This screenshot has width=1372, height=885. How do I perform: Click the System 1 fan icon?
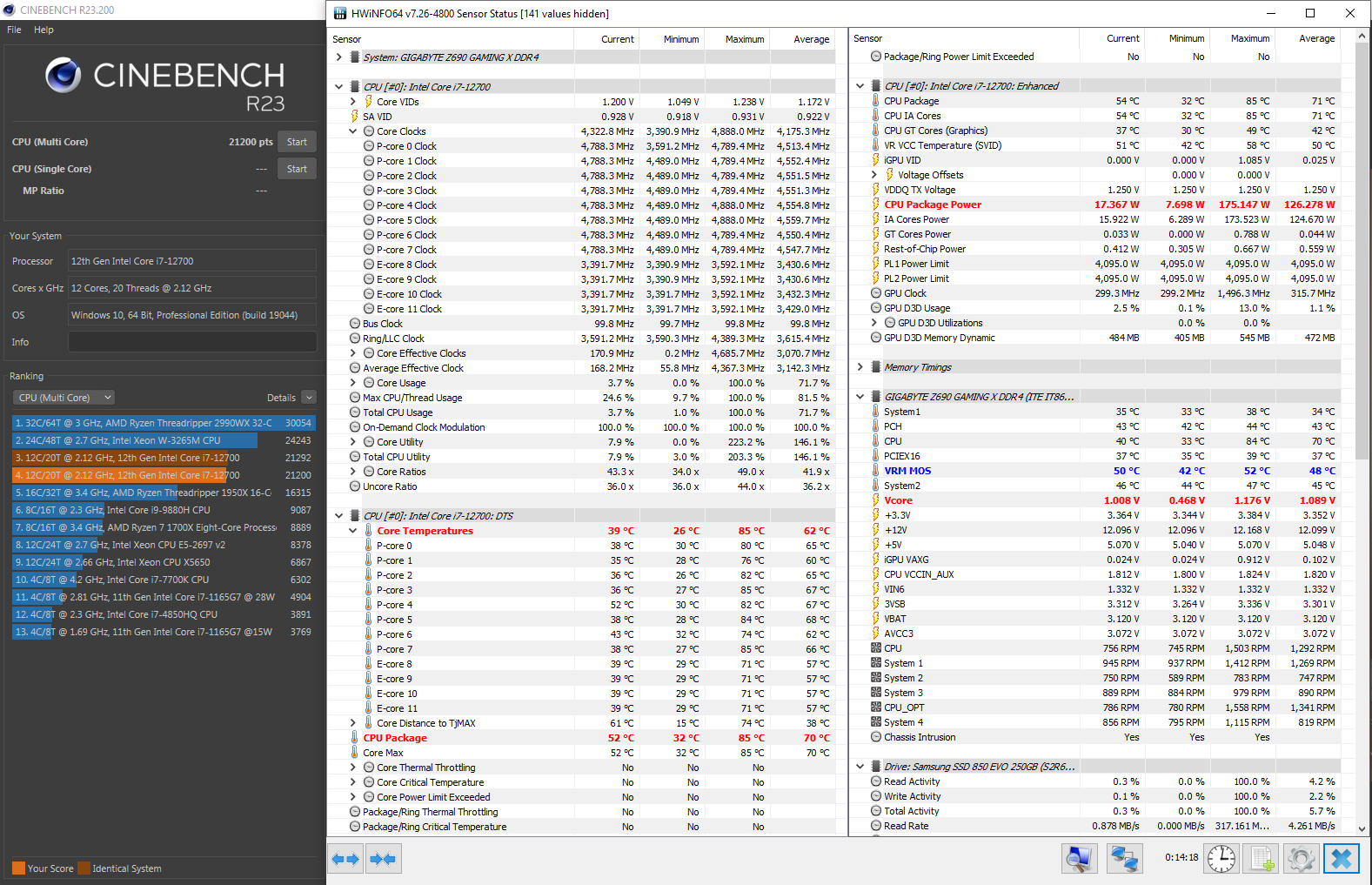(876, 663)
